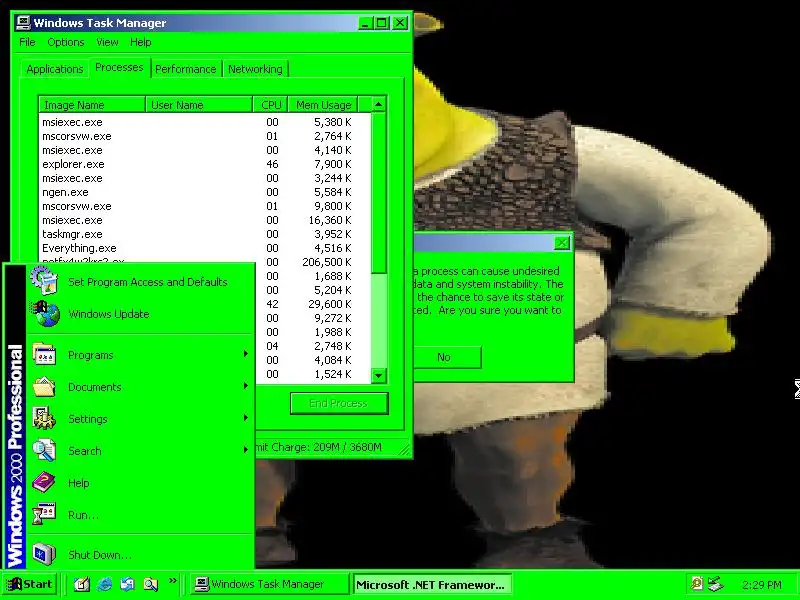The width and height of the screenshot is (800, 600).
Task: Click Commit Charge status bar text
Action: [x=318, y=447]
